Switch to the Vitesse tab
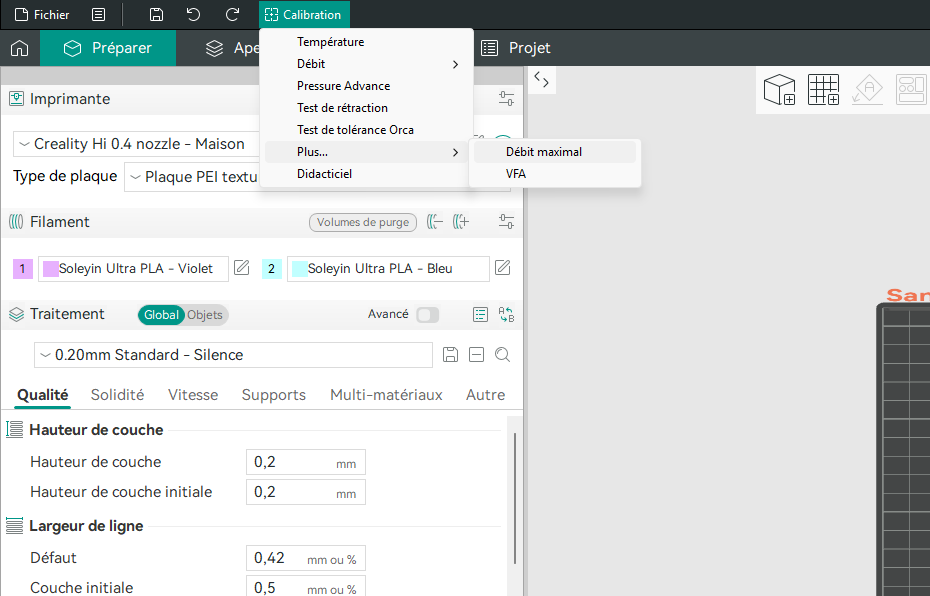This screenshot has width=930, height=596. pyautogui.click(x=193, y=395)
